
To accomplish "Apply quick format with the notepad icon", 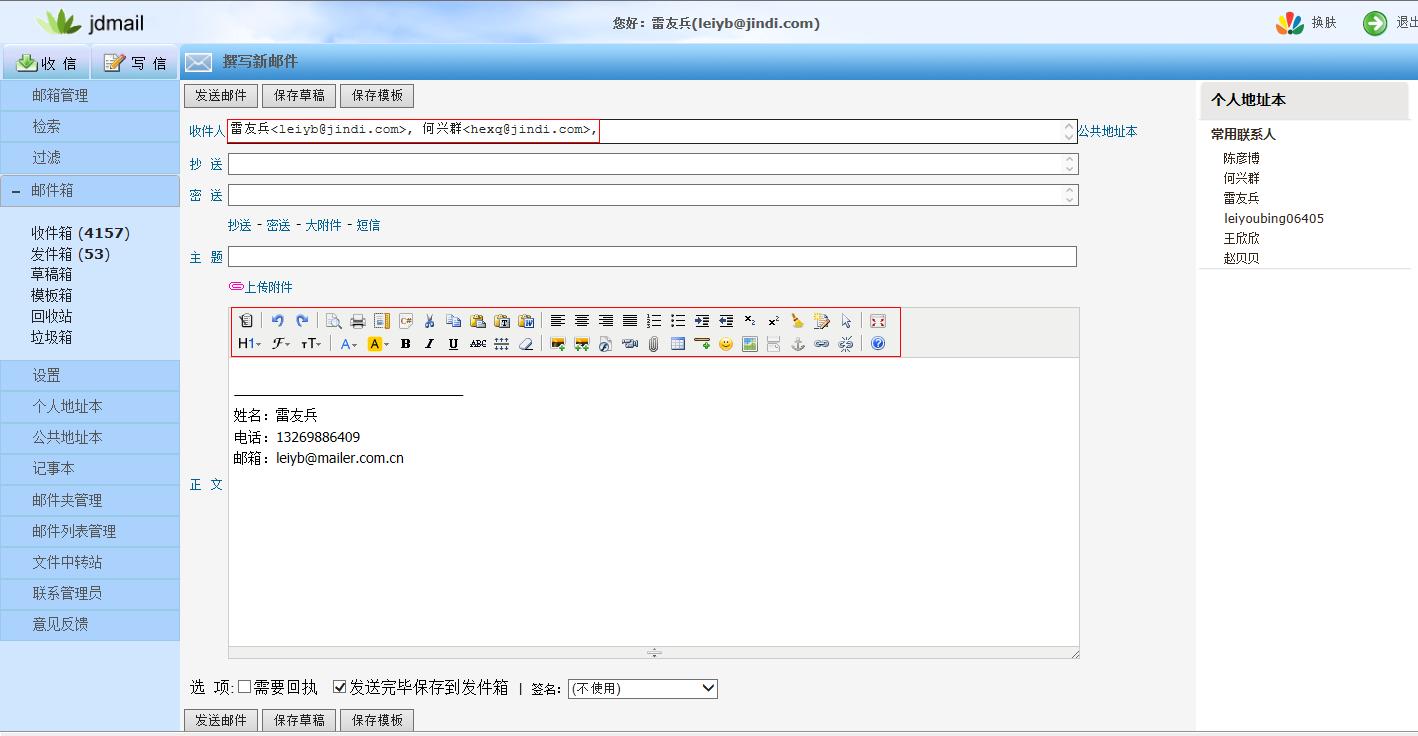I will point(822,321).
